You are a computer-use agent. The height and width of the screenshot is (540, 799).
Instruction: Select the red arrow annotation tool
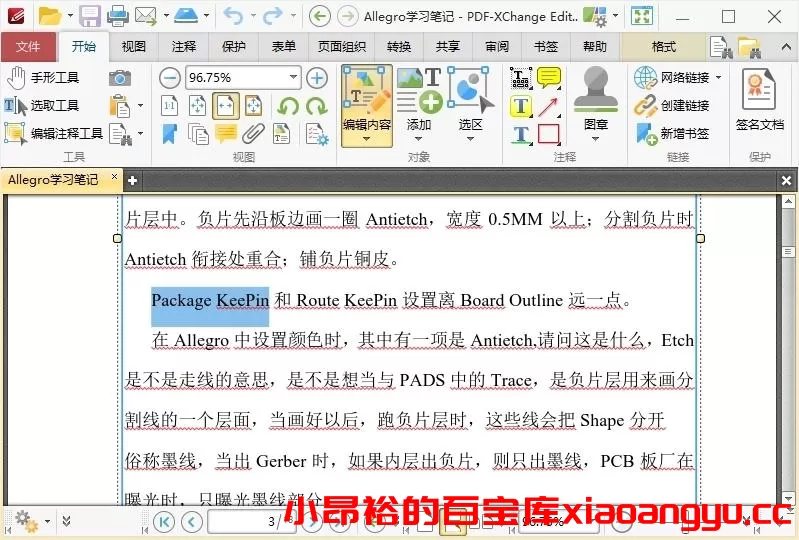coord(549,106)
